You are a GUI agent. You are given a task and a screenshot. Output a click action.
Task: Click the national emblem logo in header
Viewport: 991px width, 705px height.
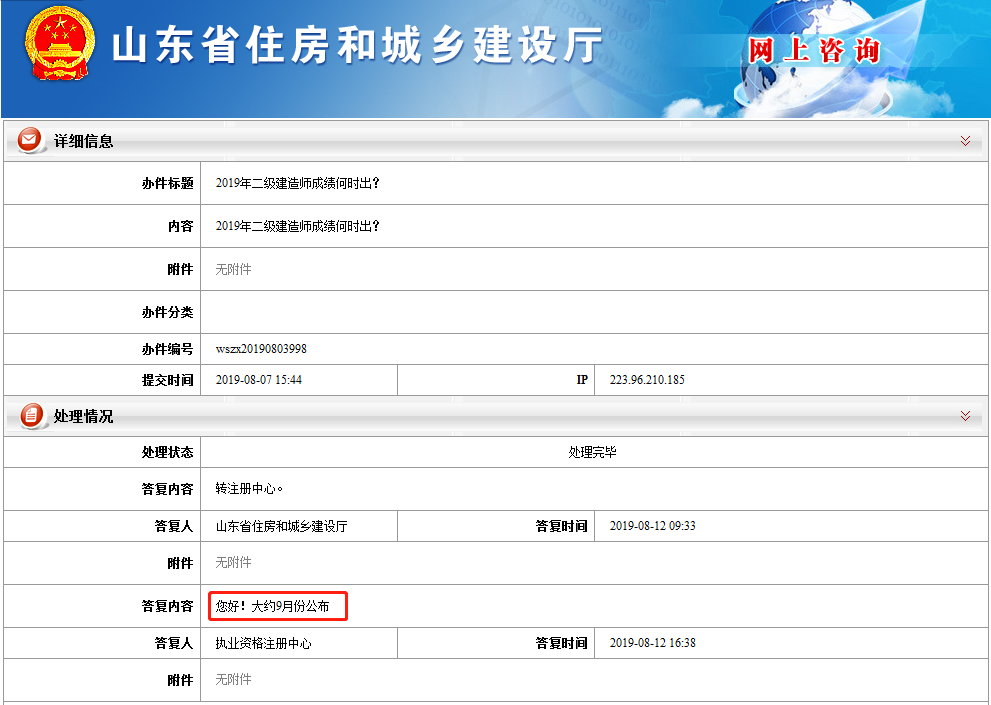[x=60, y=43]
